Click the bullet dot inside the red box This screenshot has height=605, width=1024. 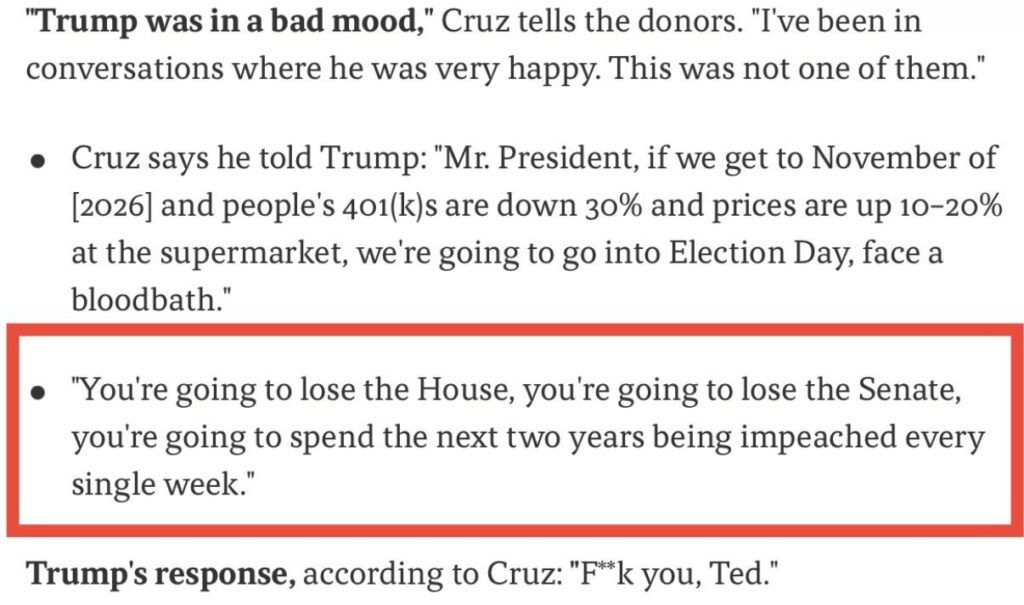[x=37, y=394]
